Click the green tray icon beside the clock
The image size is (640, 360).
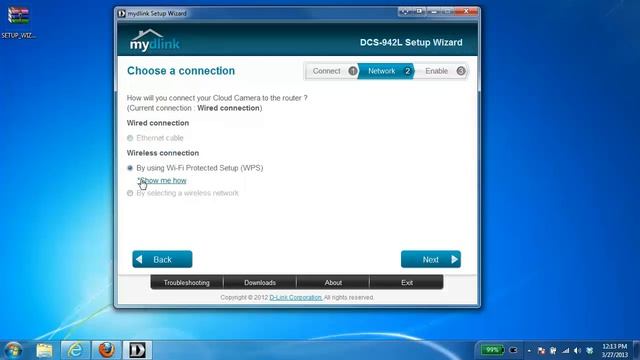(589, 350)
